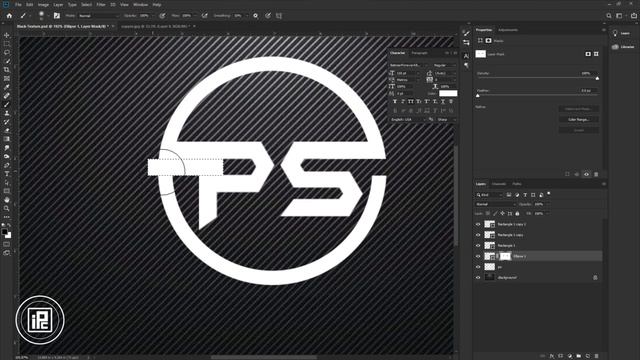Click the foreground color swatch

tap(4, 232)
